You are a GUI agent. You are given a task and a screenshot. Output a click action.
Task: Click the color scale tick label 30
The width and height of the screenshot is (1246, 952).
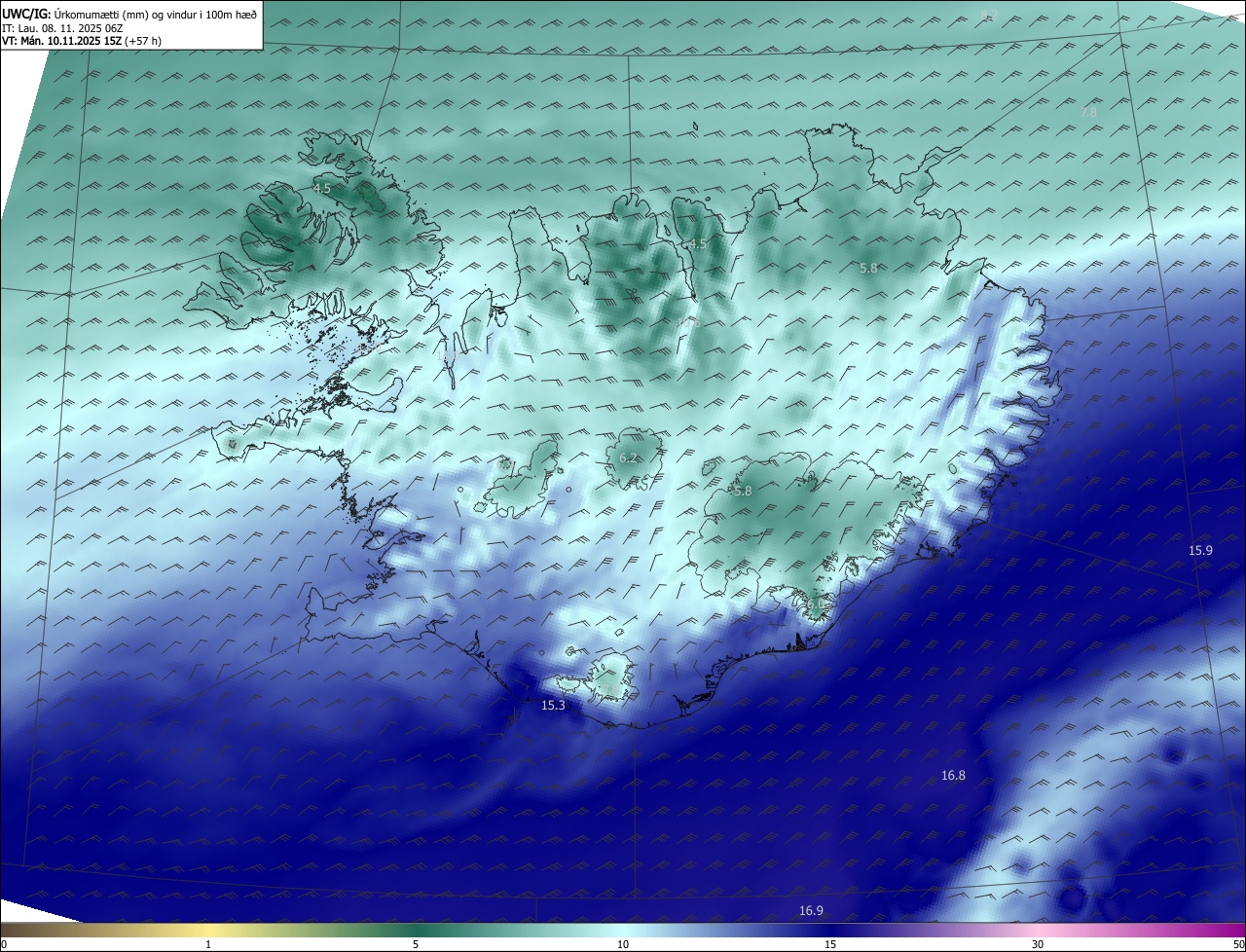1038,944
